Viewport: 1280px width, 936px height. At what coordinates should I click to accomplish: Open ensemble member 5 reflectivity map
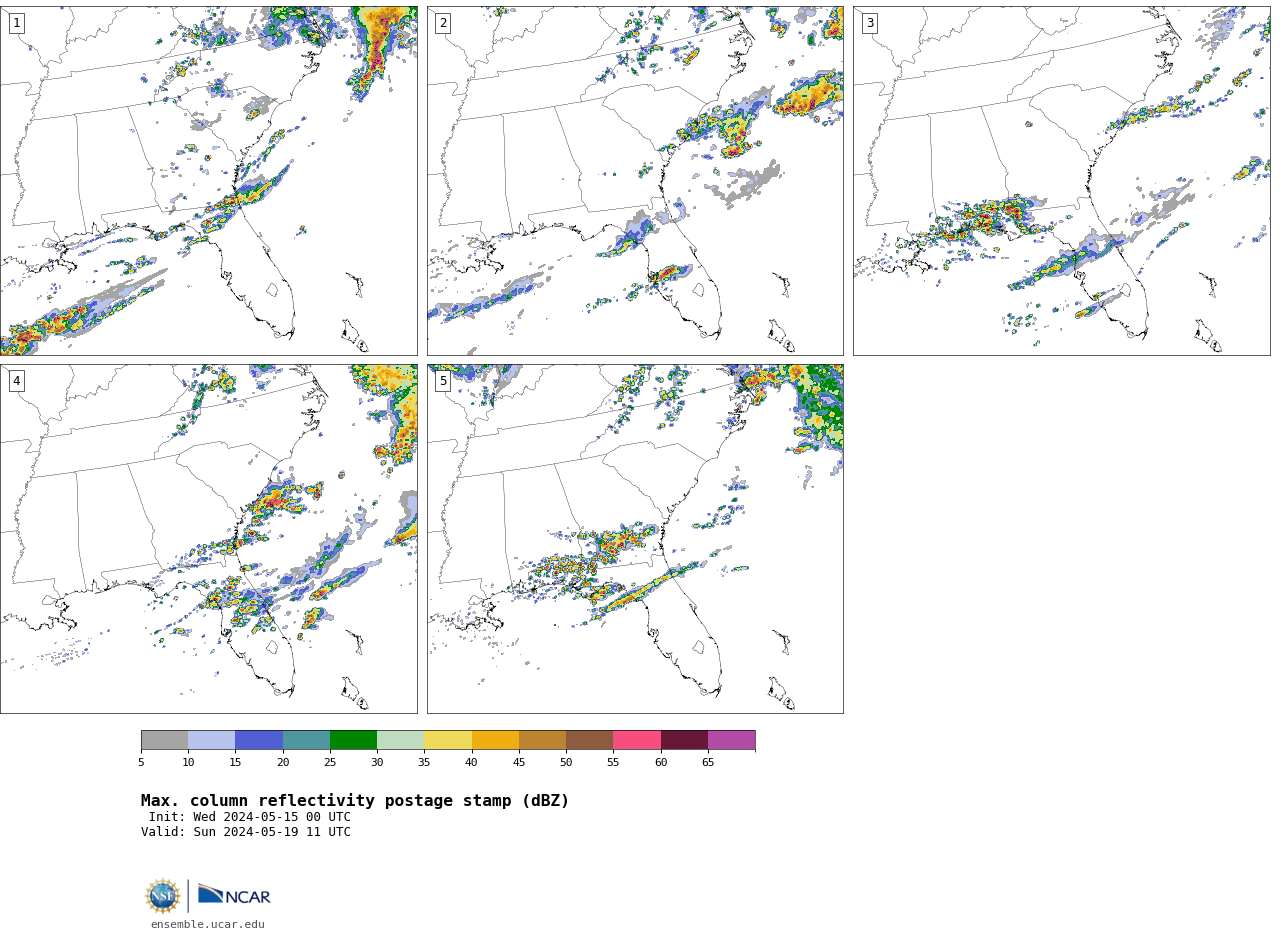pyautogui.click(x=635, y=539)
